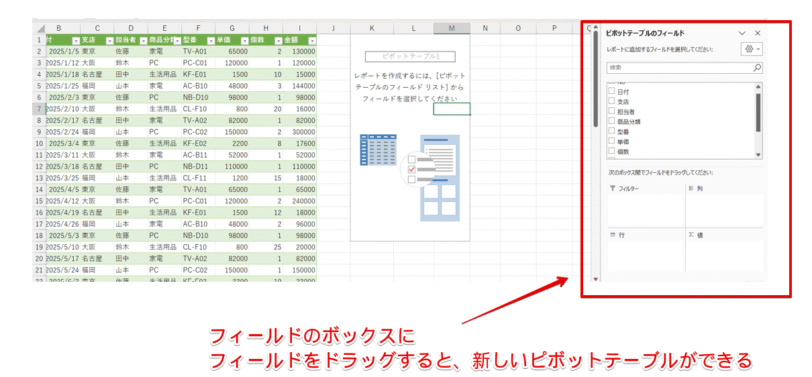Click the select-all corner triangle of the sheet
Image resolution: width=812 pixels, height=377 pixels.
[39, 28]
